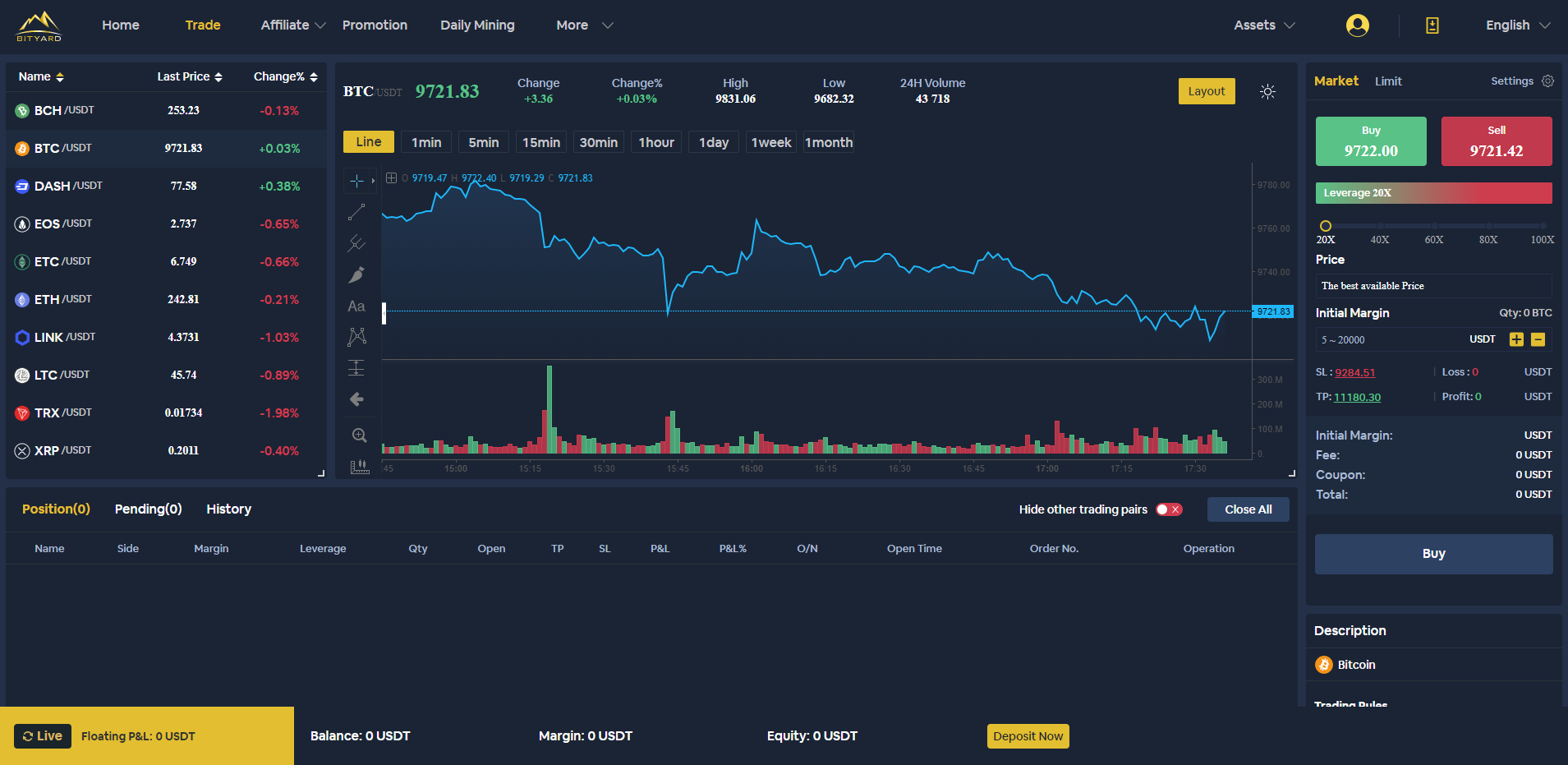Click the yellow Layout button

tap(1207, 91)
